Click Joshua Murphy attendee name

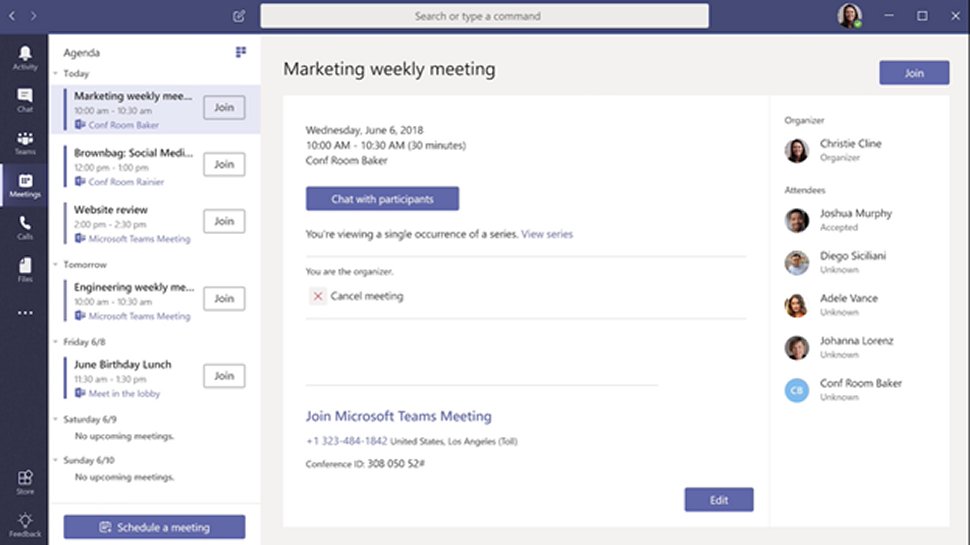point(856,213)
